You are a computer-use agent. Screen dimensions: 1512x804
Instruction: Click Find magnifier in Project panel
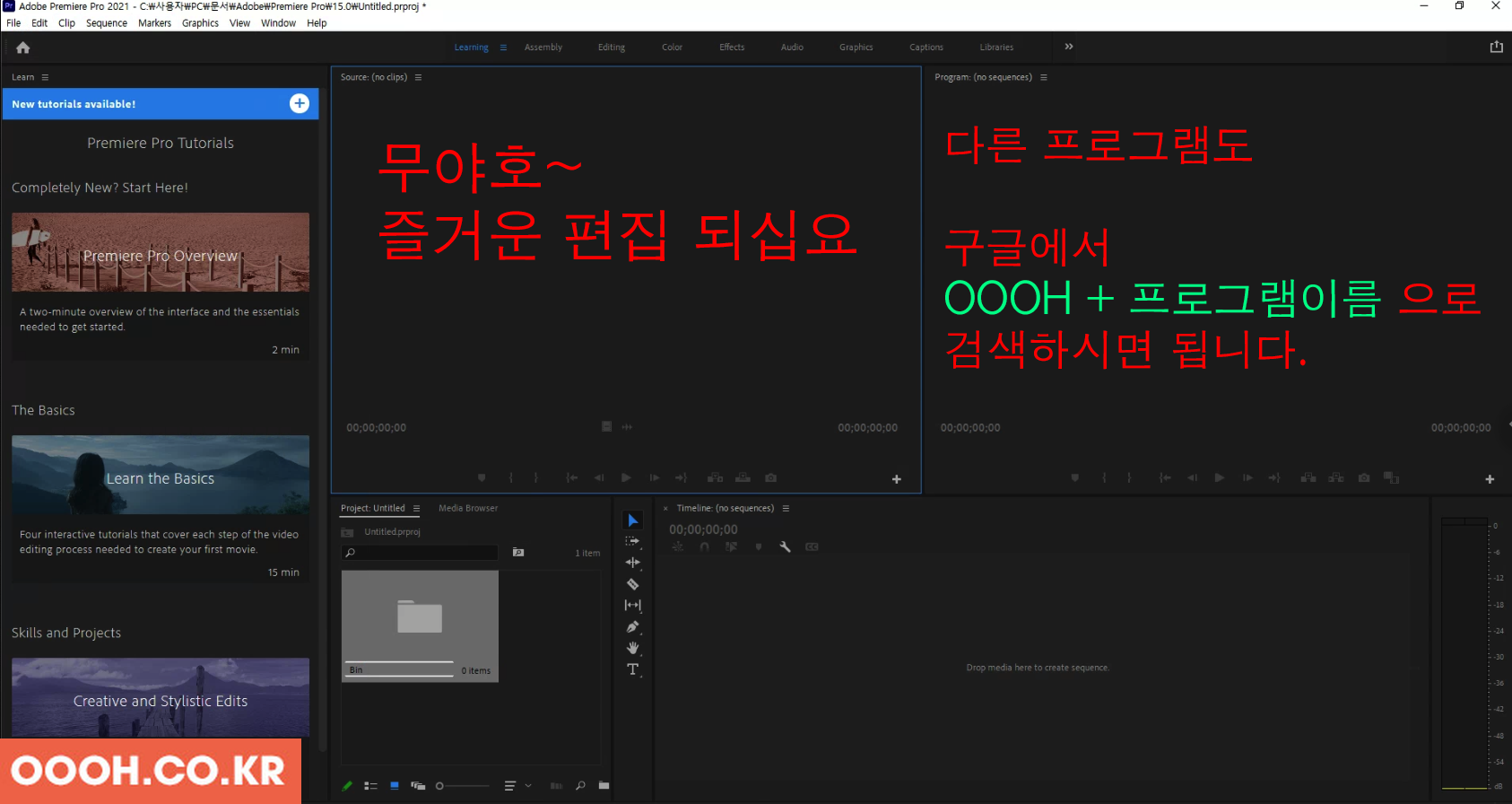point(580,785)
